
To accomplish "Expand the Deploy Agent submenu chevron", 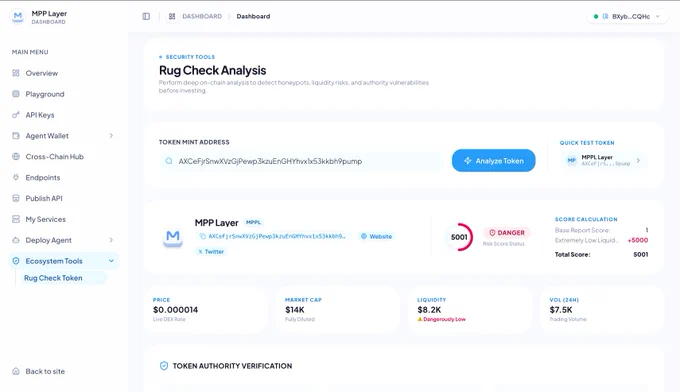I will pyautogui.click(x=111, y=240).
